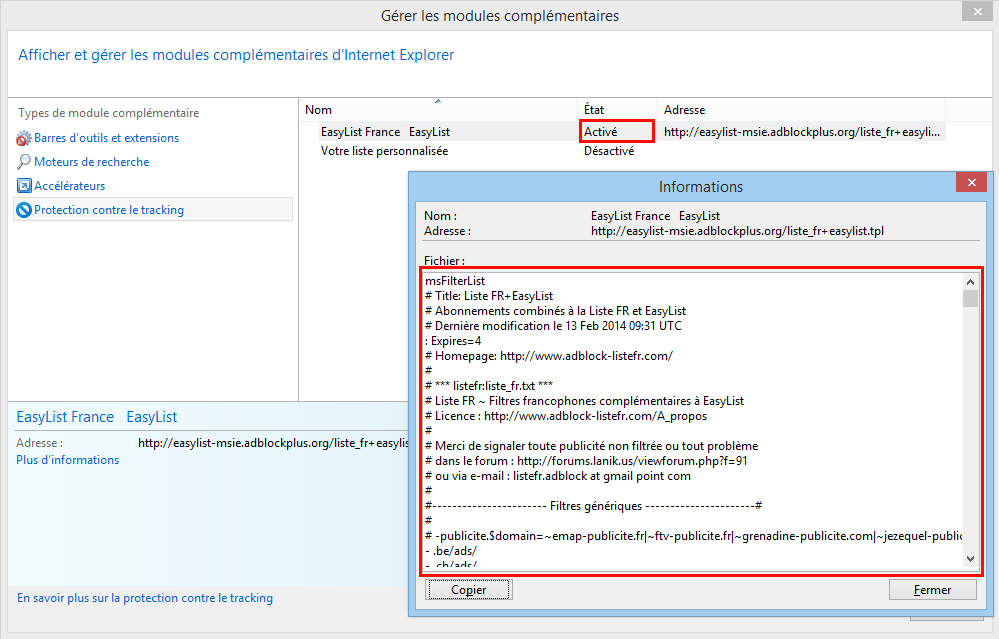Click EasyList France heading in details pane
Image resolution: width=999 pixels, height=639 pixels.
pyautogui.click(x=97, y=417)
